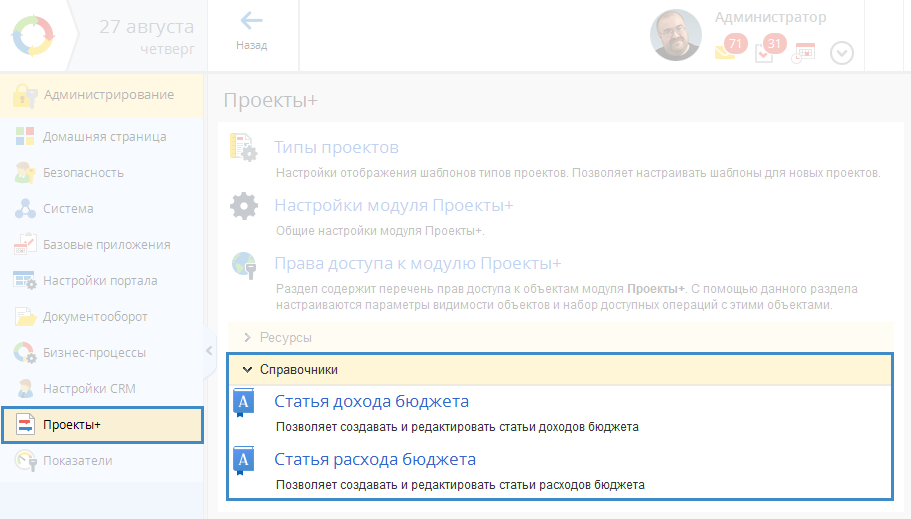The image size is (911, 519).
Task: Open Безопасность sidebar section
Action: (83, 173)
